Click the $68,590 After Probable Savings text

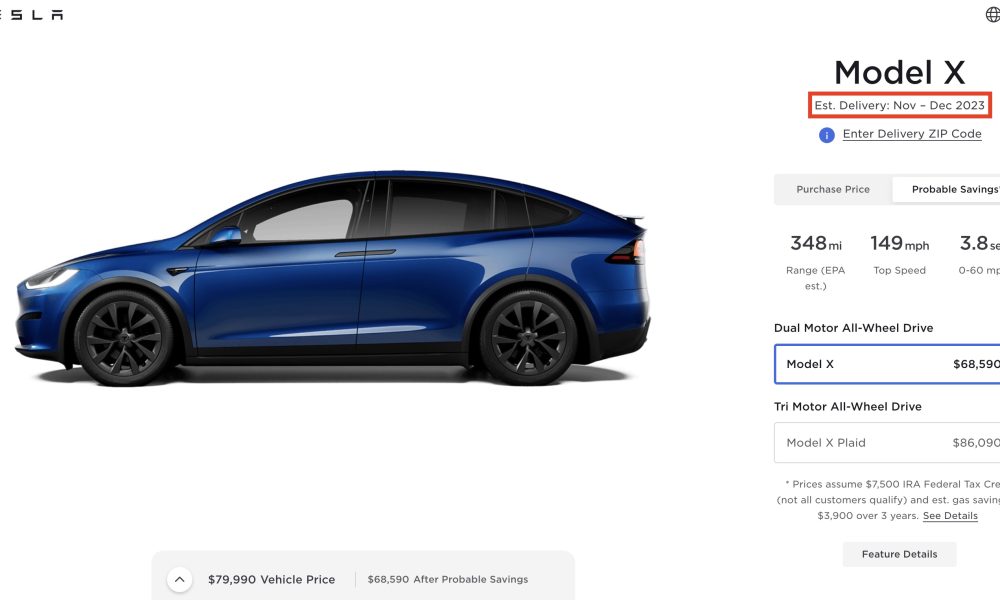point(448,580)
